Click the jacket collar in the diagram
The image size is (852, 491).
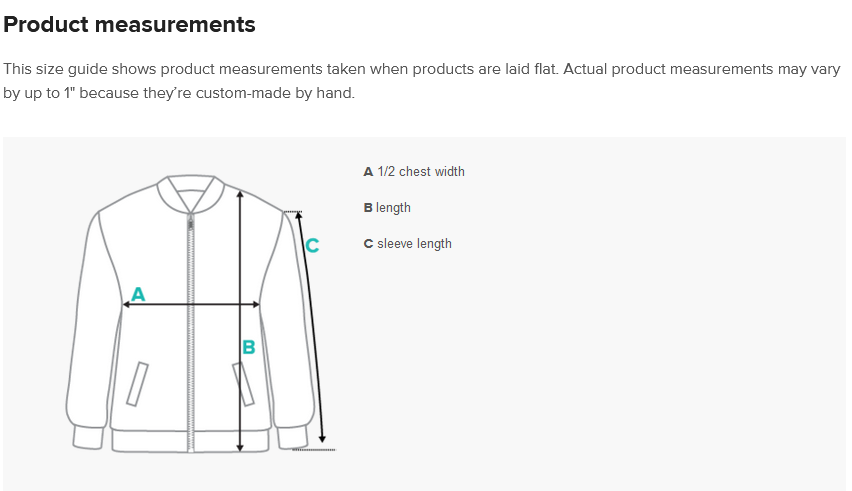tap(191, 194)
